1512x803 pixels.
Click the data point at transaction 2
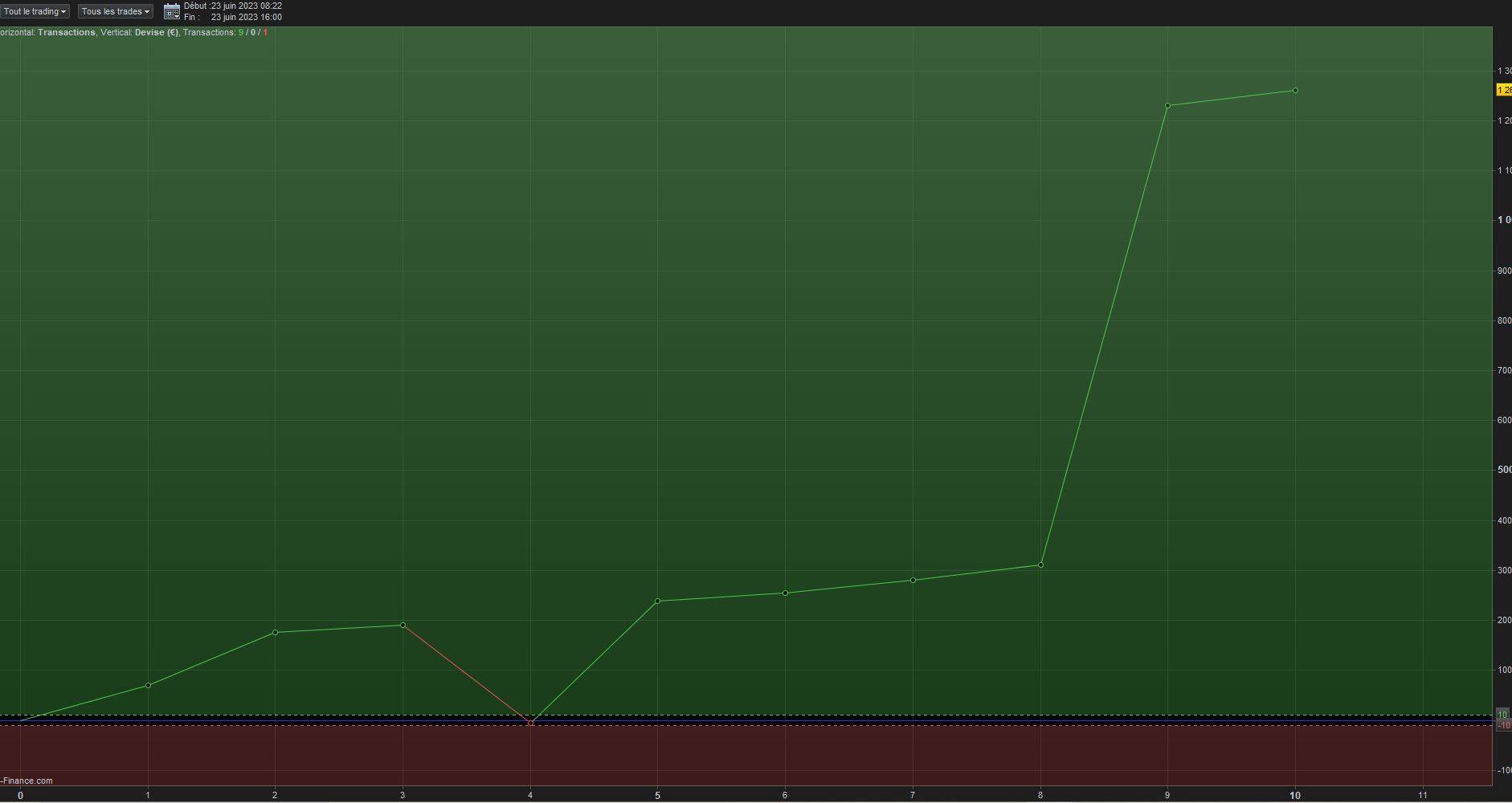276,632
